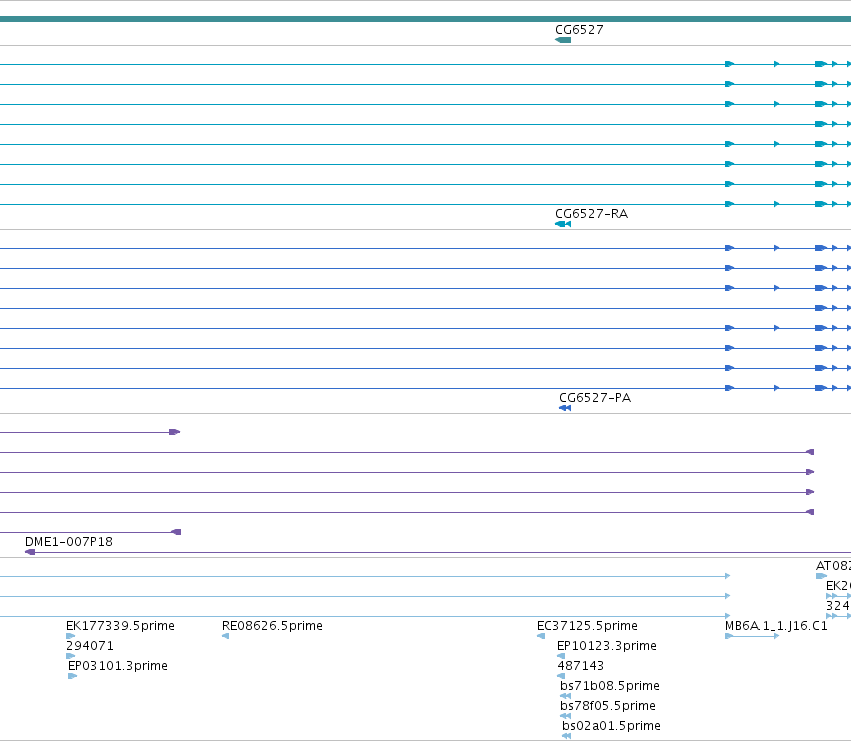Select the CG6527-RA transcript glyph
Image resolution: width=851 pixels, height=741 pixels.
(563, 224)
